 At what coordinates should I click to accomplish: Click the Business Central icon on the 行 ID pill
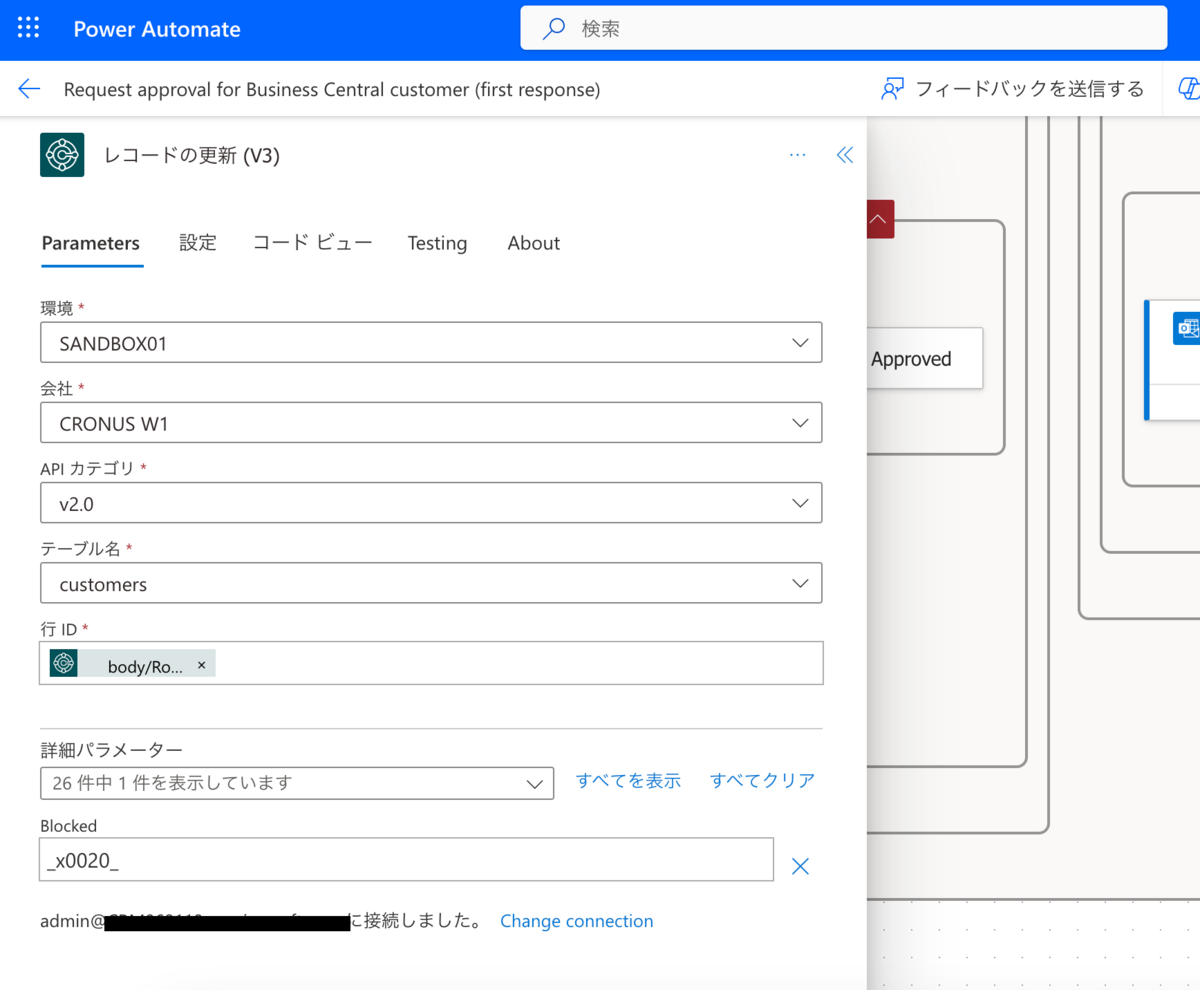[63, 663]
